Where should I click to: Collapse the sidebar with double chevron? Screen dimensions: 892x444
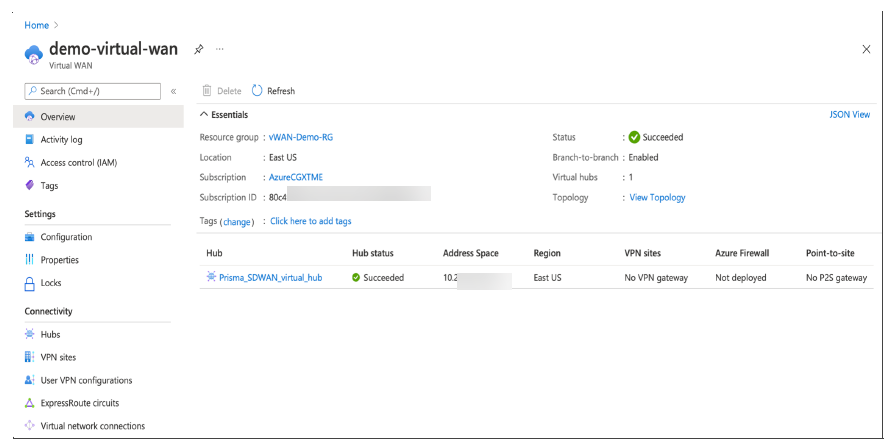pyautogui.click(x=173, y=91)
